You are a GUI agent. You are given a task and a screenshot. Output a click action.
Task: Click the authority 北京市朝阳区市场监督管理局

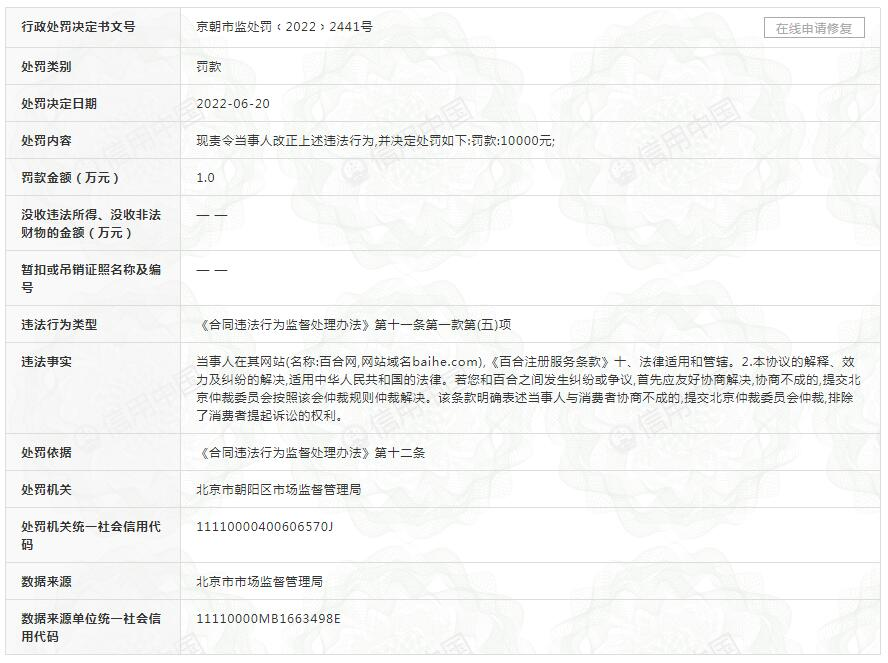coord(278,489)
